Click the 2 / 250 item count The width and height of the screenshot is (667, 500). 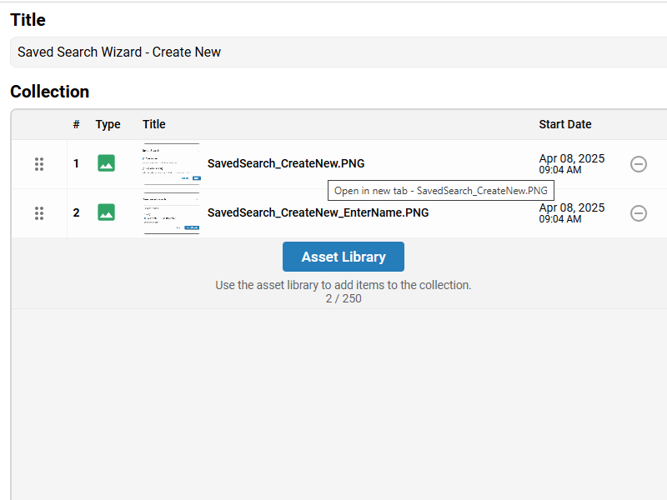(x=343, y=298)
